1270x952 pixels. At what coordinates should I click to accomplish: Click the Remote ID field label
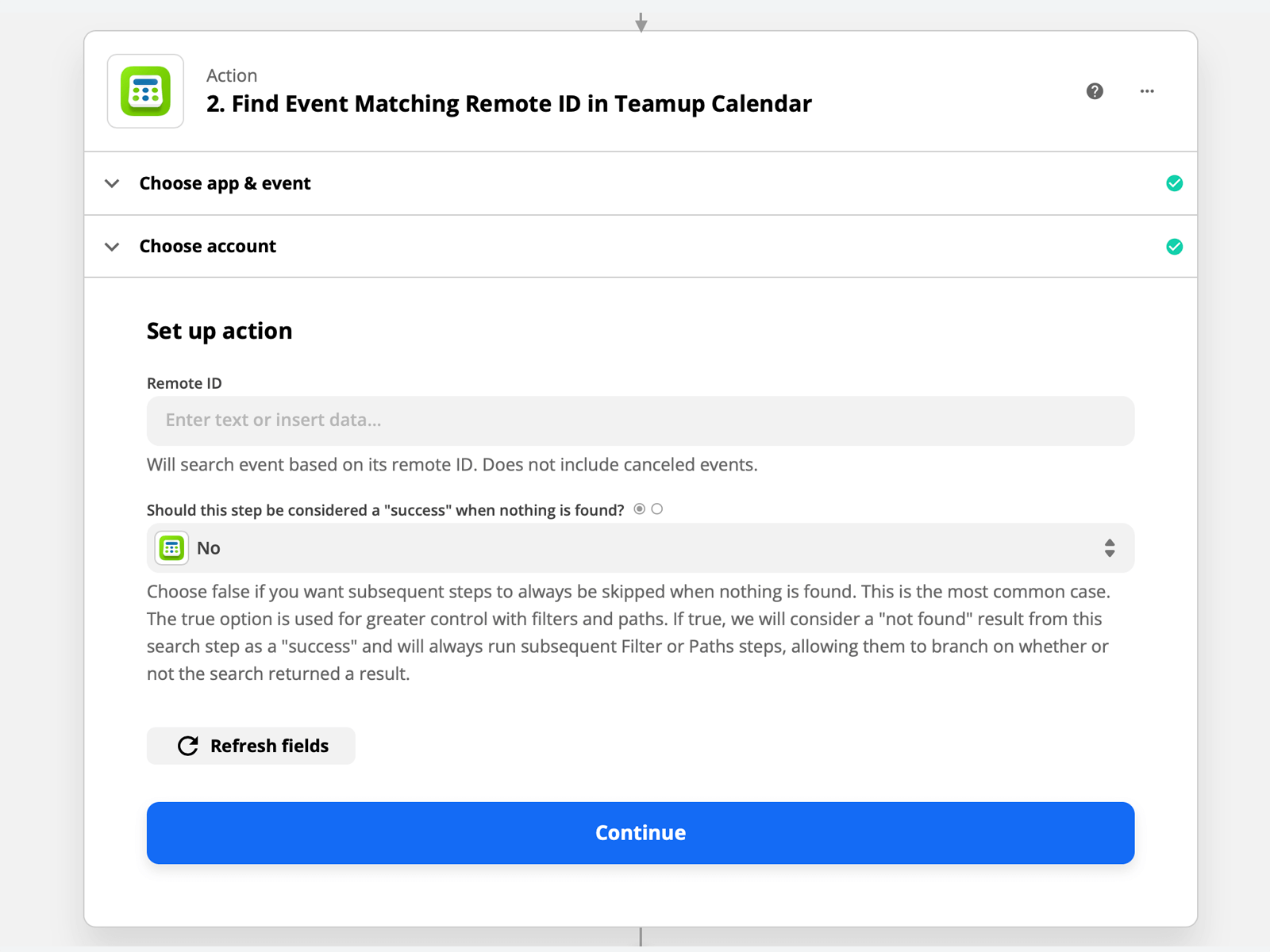point(184,383)
